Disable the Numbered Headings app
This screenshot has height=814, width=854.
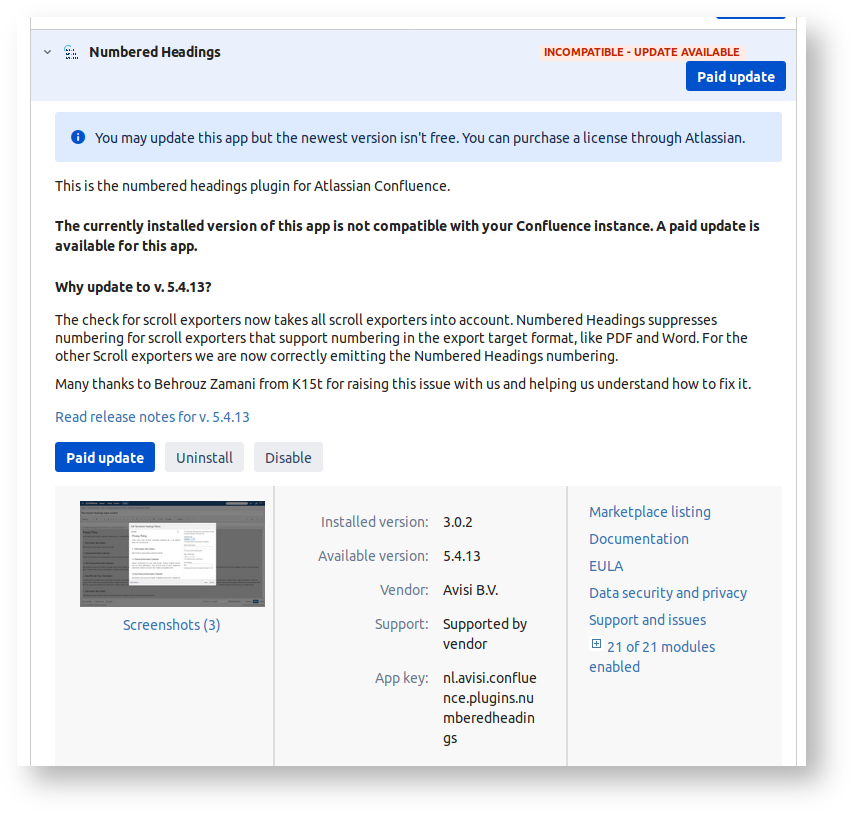[x=288, y=457]
